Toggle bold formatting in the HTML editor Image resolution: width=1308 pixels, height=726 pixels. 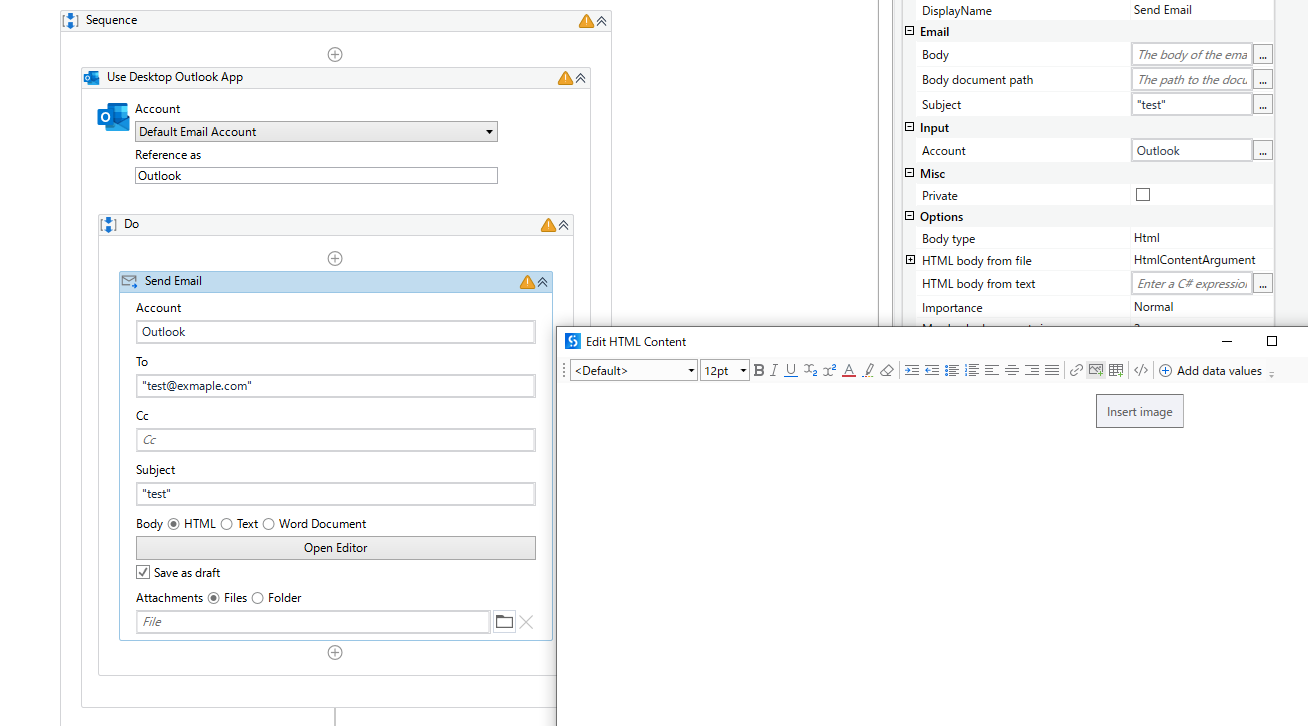[x=759, y=370]
